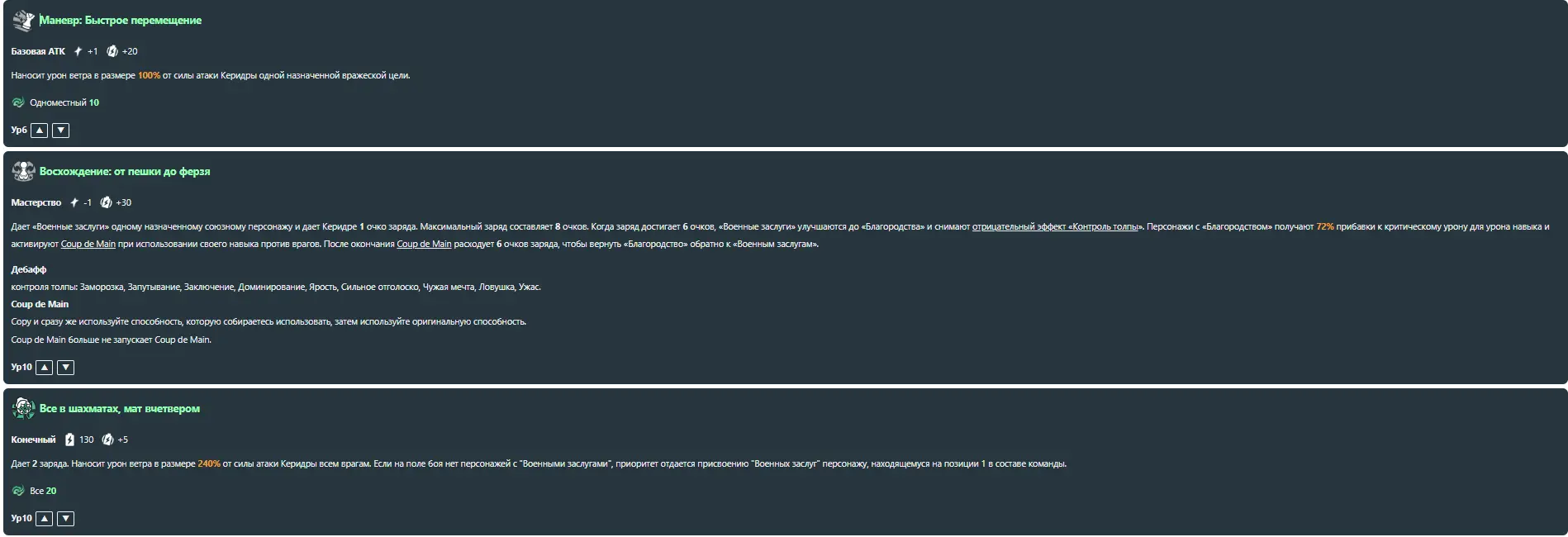Raise Все в шахматах ultimate level with up arrow
Image resolution: width=1568 pixels, height=537 pixels.
45,519
